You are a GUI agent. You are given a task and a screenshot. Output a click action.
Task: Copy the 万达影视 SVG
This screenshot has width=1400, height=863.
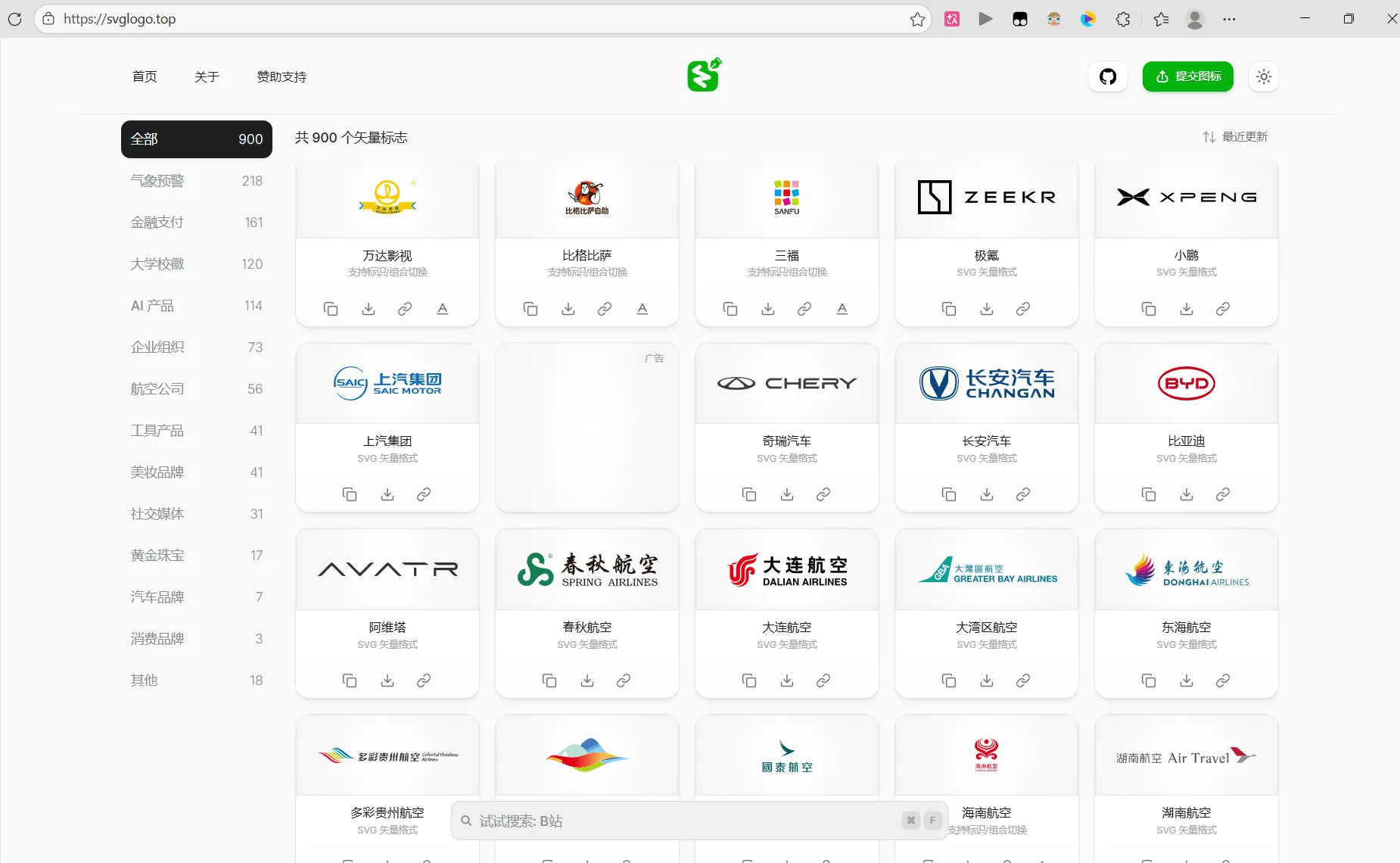[331, 309]
